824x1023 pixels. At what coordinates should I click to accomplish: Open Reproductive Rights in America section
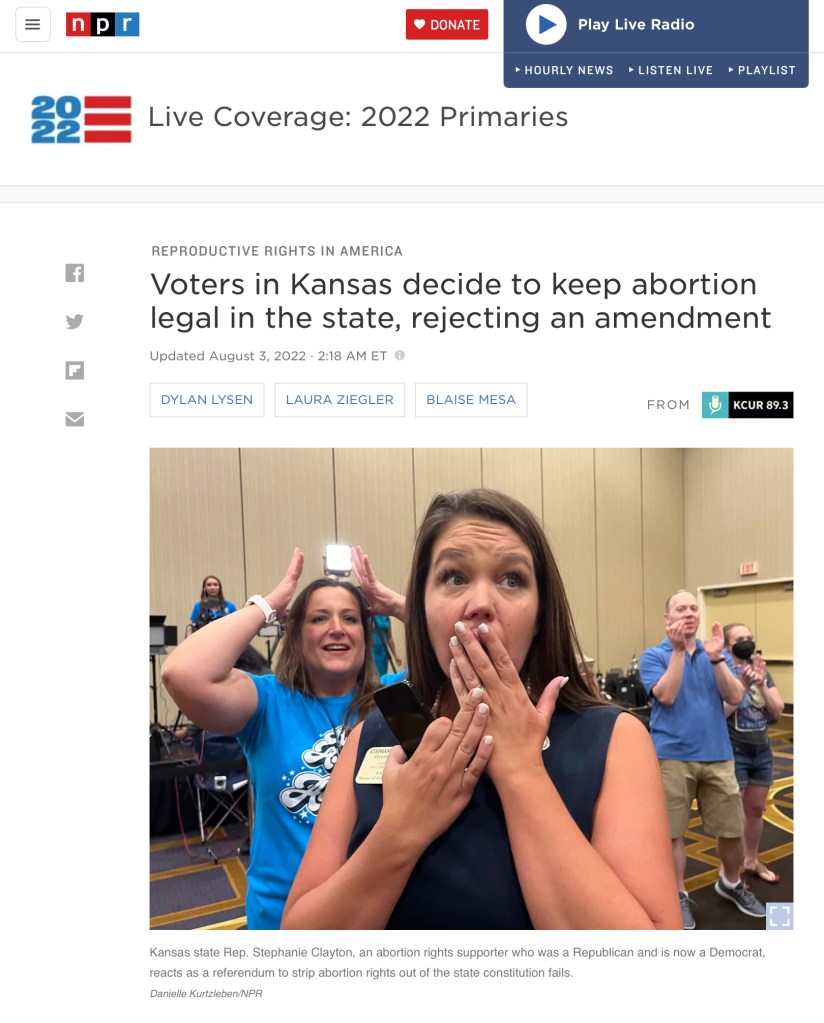[x=277, y=251]
